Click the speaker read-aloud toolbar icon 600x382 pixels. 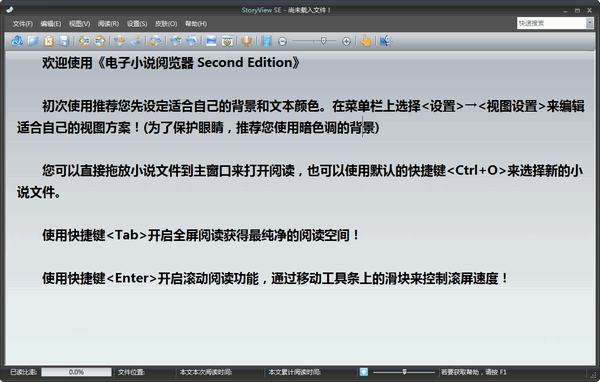pyautogui.click(x=386, y=41)
